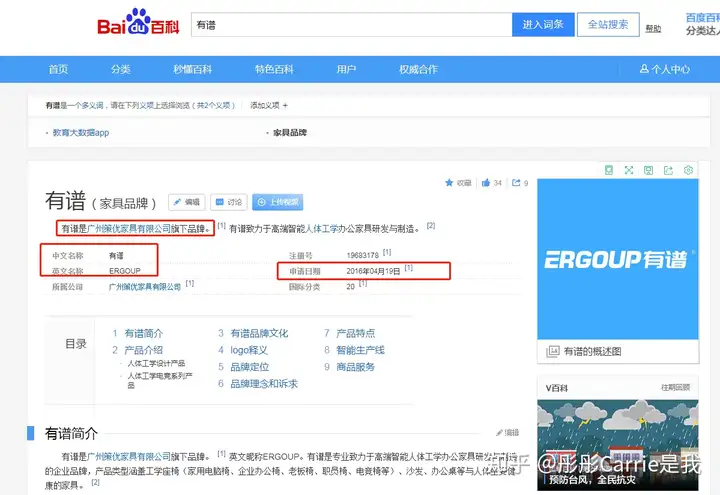Jump to section 5 品牌定位
Viewport: 720px width, 495px height.
point(249,367)
